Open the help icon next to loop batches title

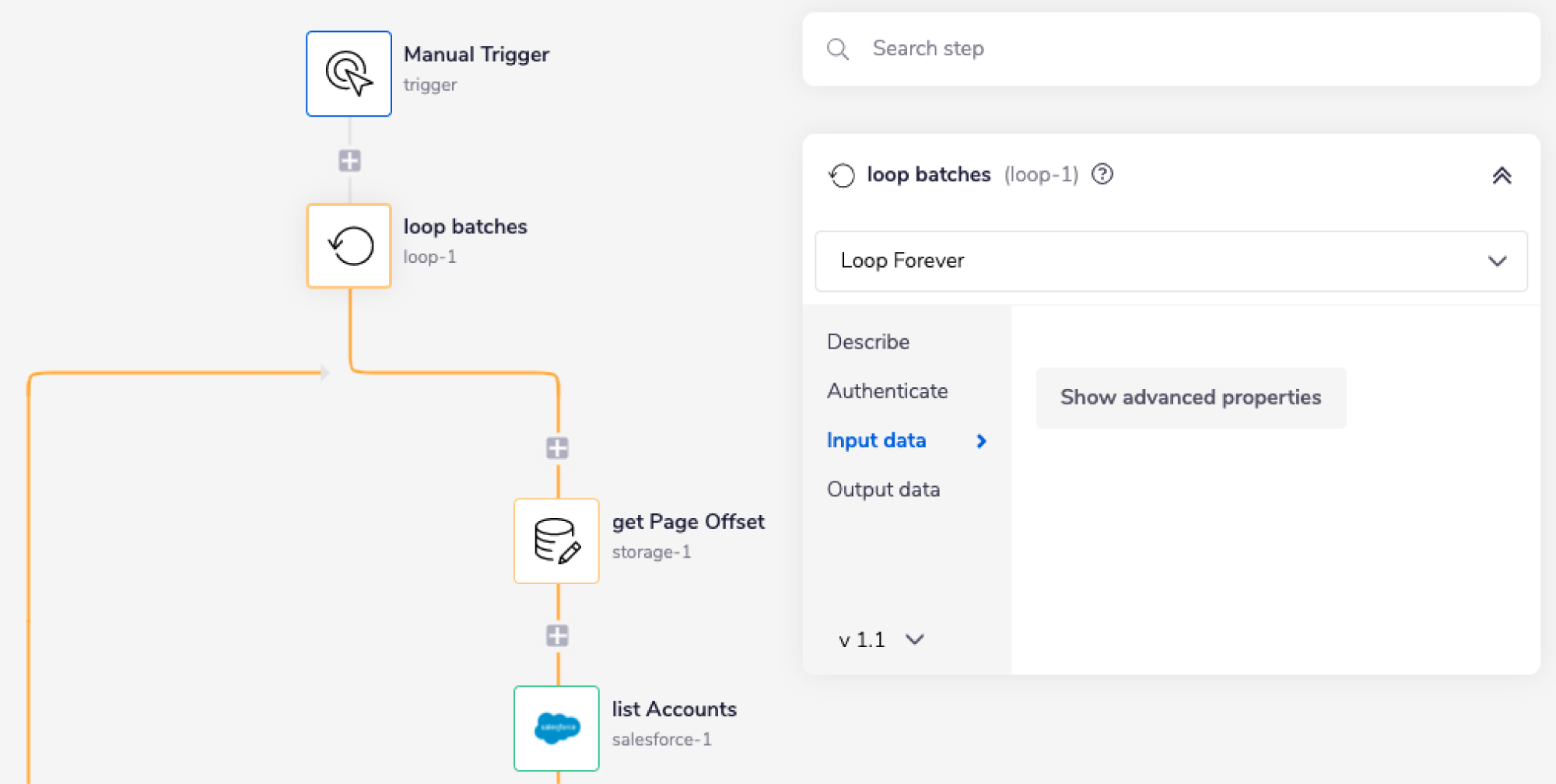[1102, 174]
